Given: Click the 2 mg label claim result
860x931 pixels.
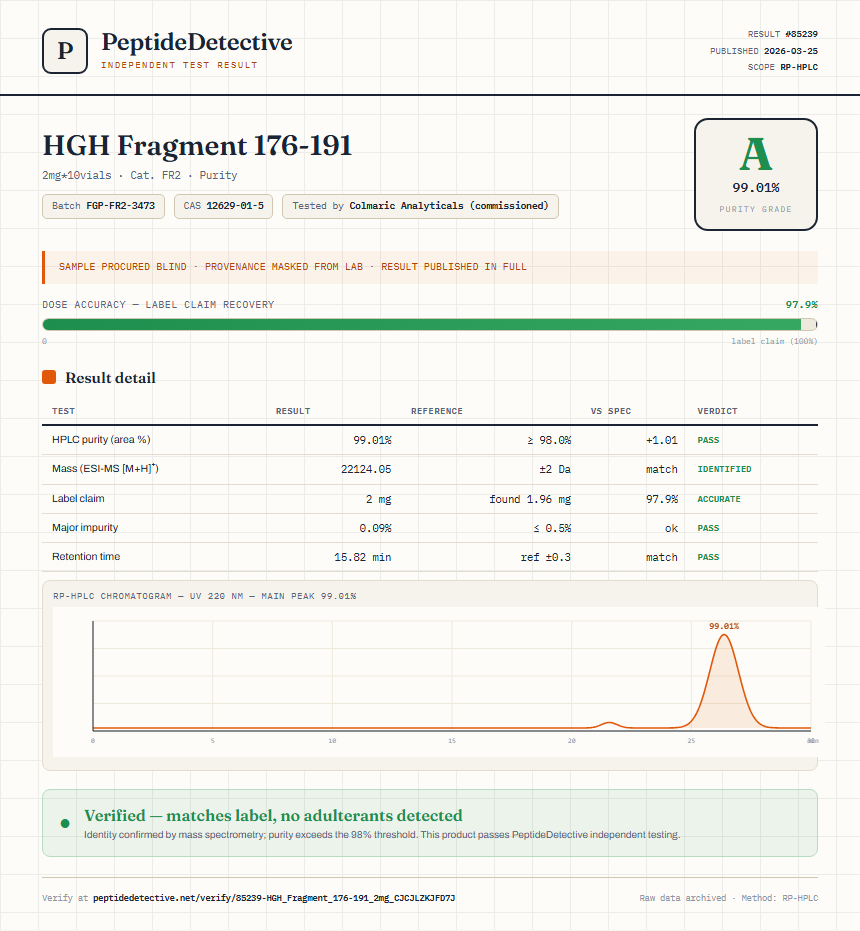Looking at the screenshot, I should point(378,499).
